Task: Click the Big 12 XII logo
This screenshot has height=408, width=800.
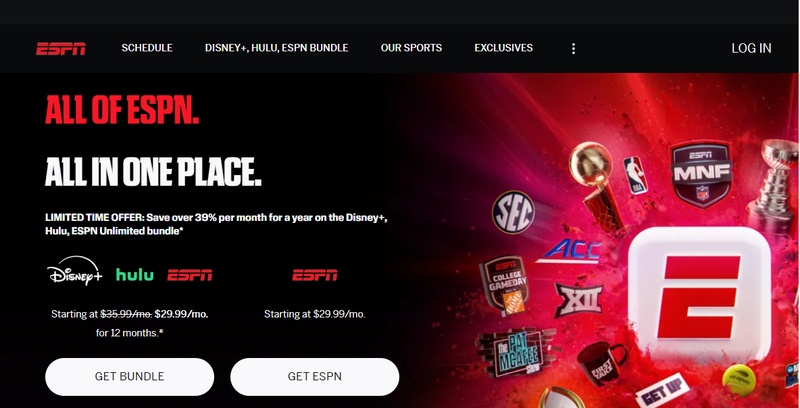Action: [x=579, y=300]
